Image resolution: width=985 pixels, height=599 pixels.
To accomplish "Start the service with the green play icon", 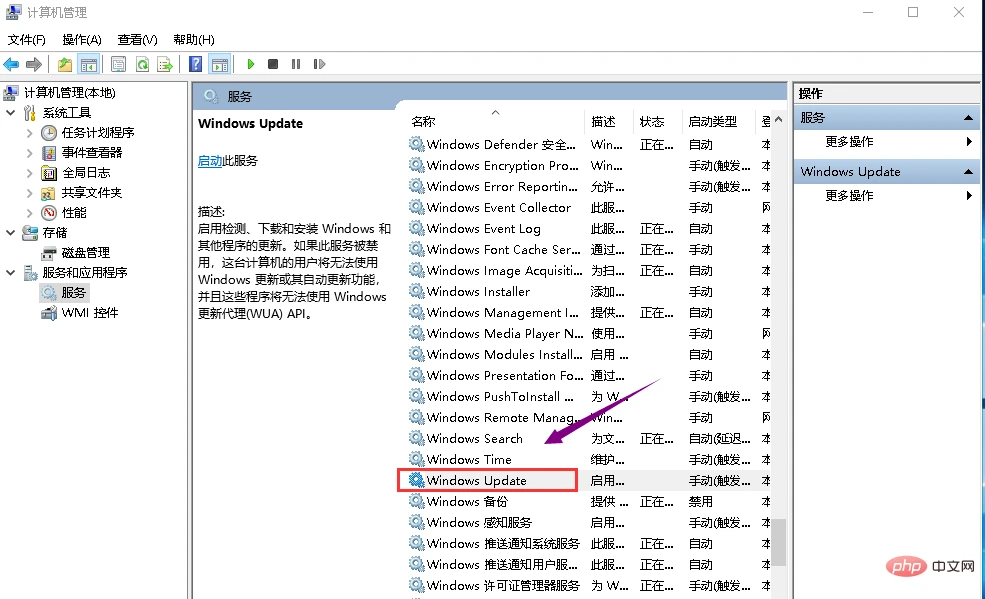I will point(250,64).
